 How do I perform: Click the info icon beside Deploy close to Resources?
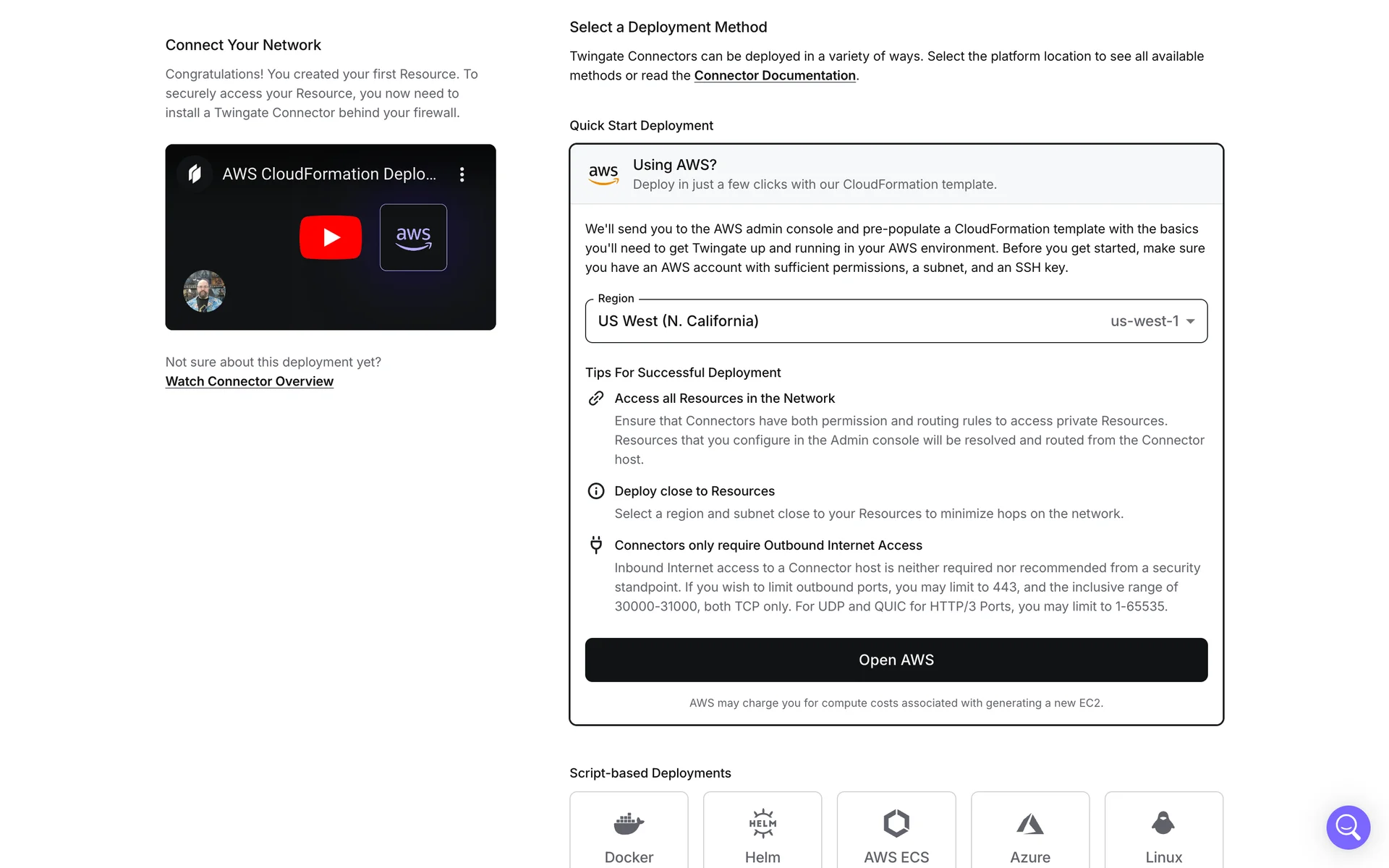(x=596, y=491)
